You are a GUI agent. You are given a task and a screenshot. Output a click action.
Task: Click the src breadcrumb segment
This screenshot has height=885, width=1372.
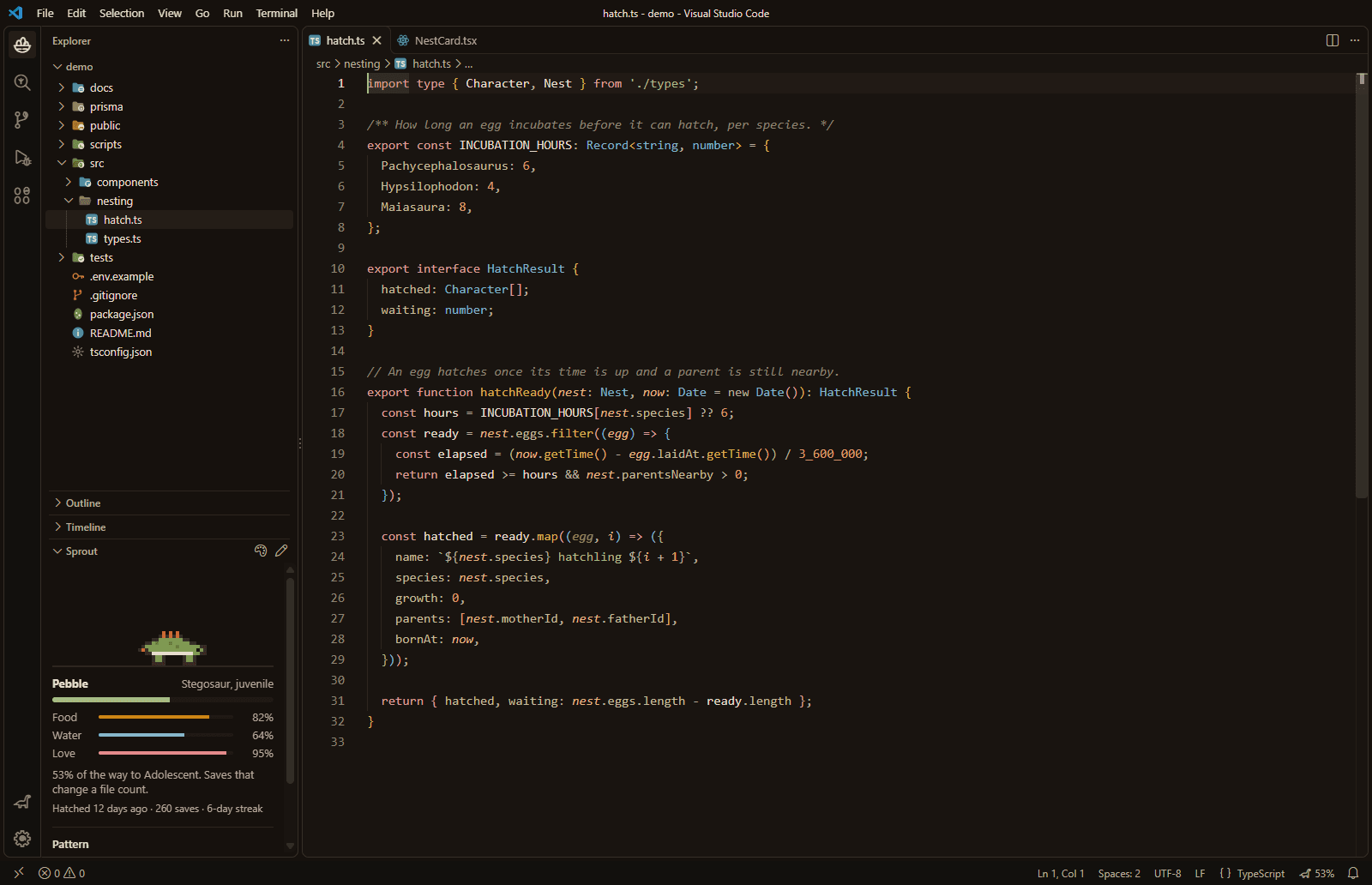tap(323, 63)
